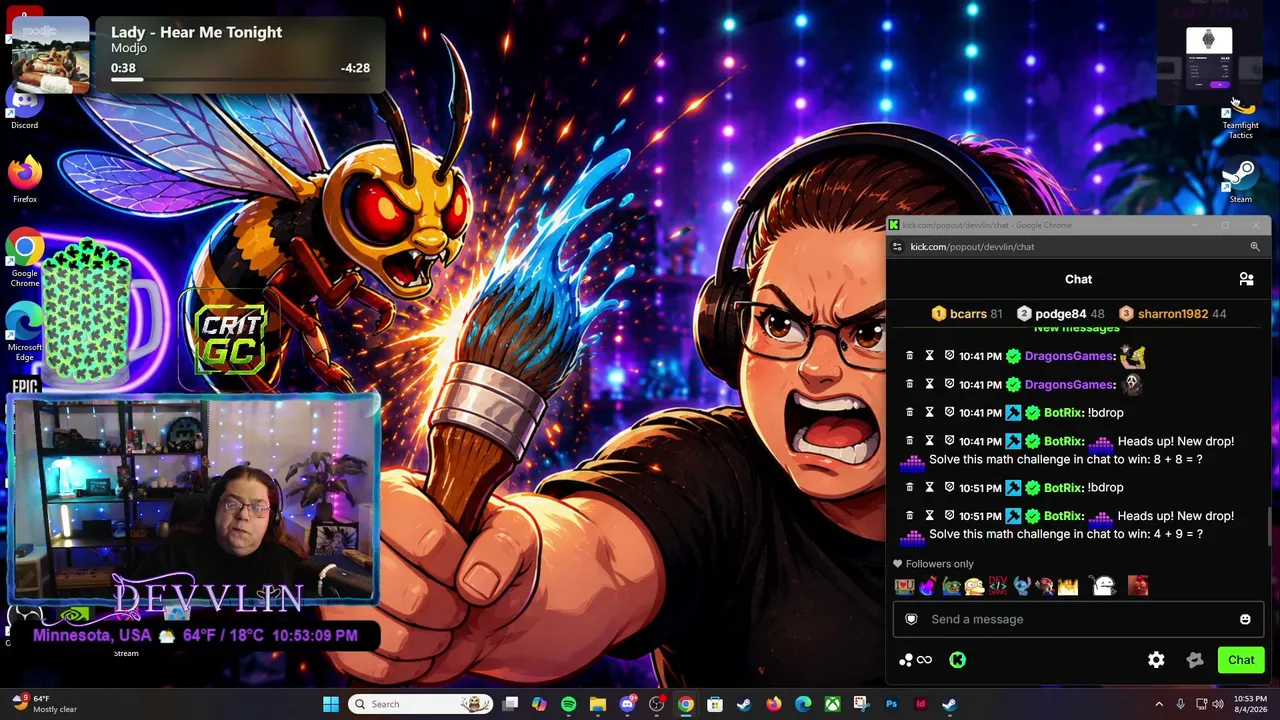The width and height of the screenshot is (1280, 720).
Task: Click the grey badge icon next to Chat button
Action: click(x=1195, y=660)
